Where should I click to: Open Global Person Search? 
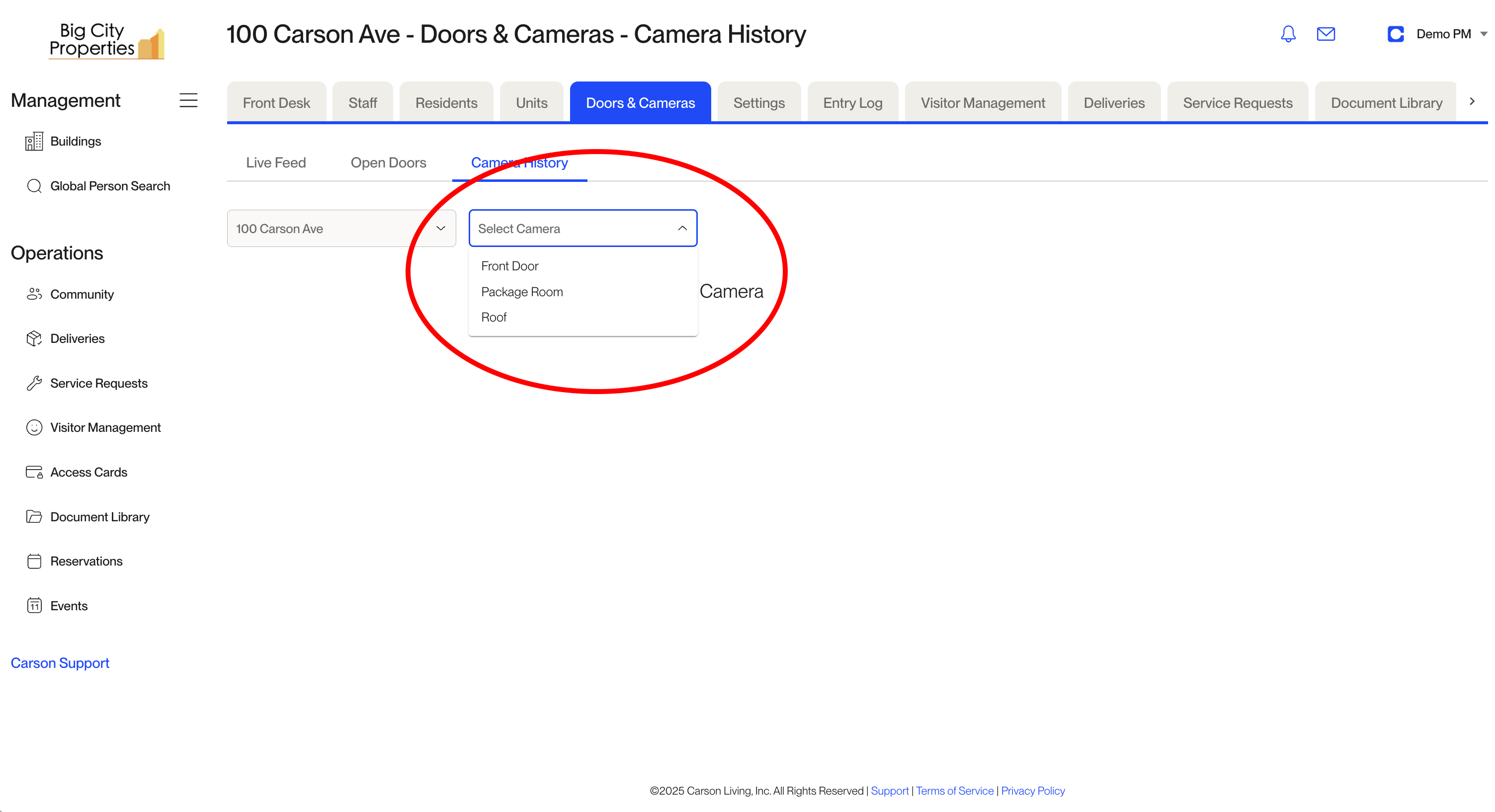110,186
